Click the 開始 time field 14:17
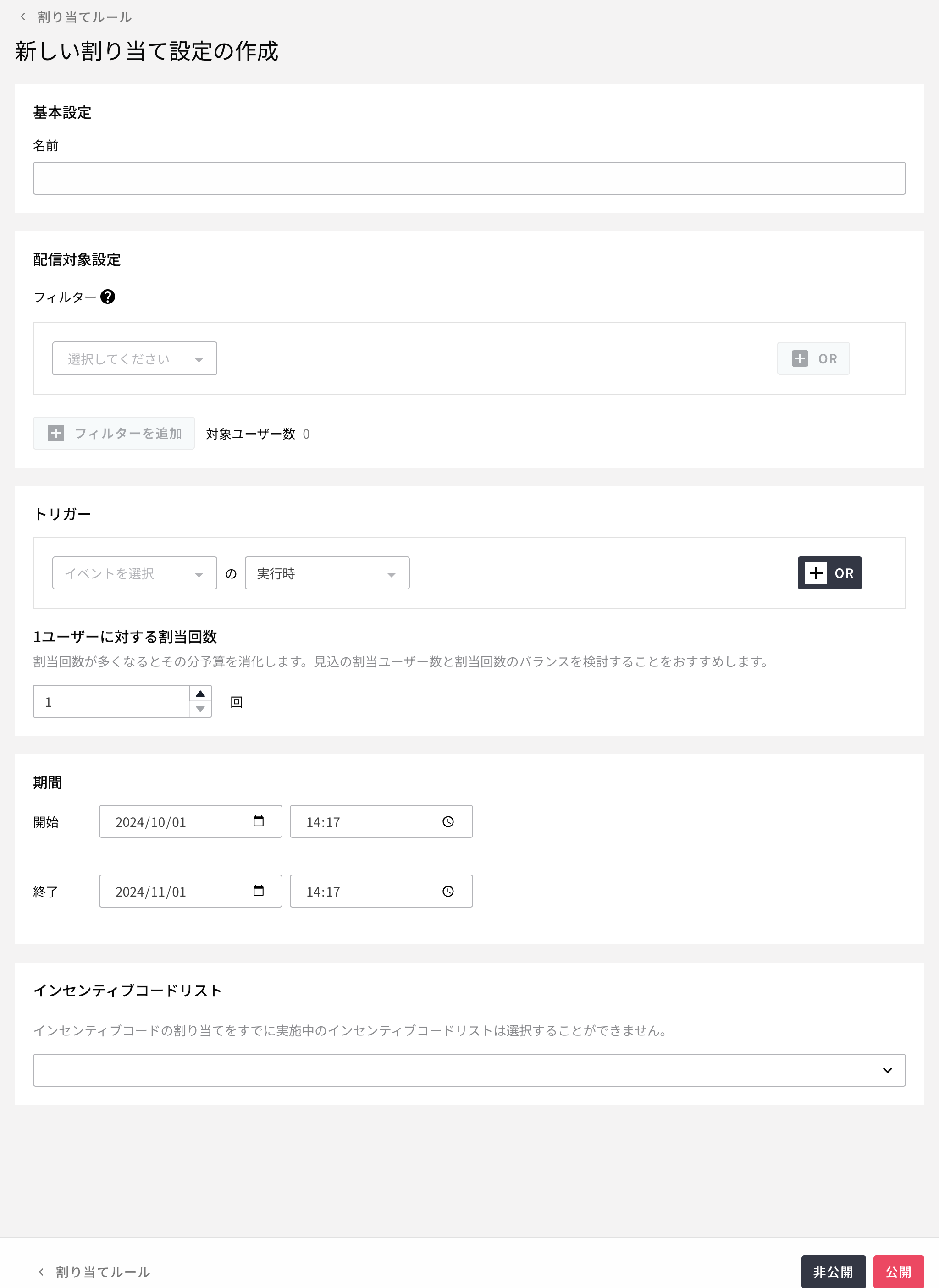 (381, 821)
